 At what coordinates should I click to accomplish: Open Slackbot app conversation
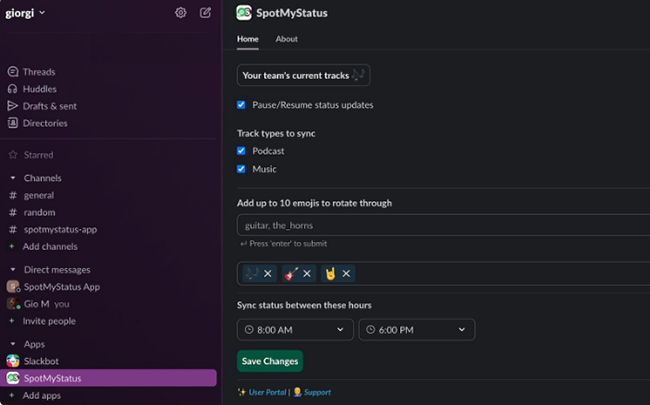coord(40,360)
